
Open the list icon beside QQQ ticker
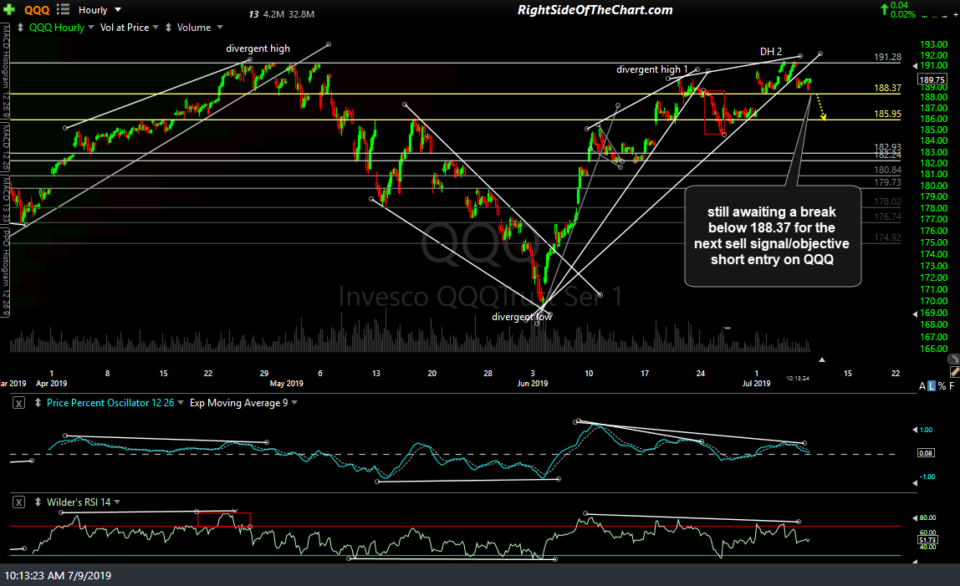click(62, 9)
